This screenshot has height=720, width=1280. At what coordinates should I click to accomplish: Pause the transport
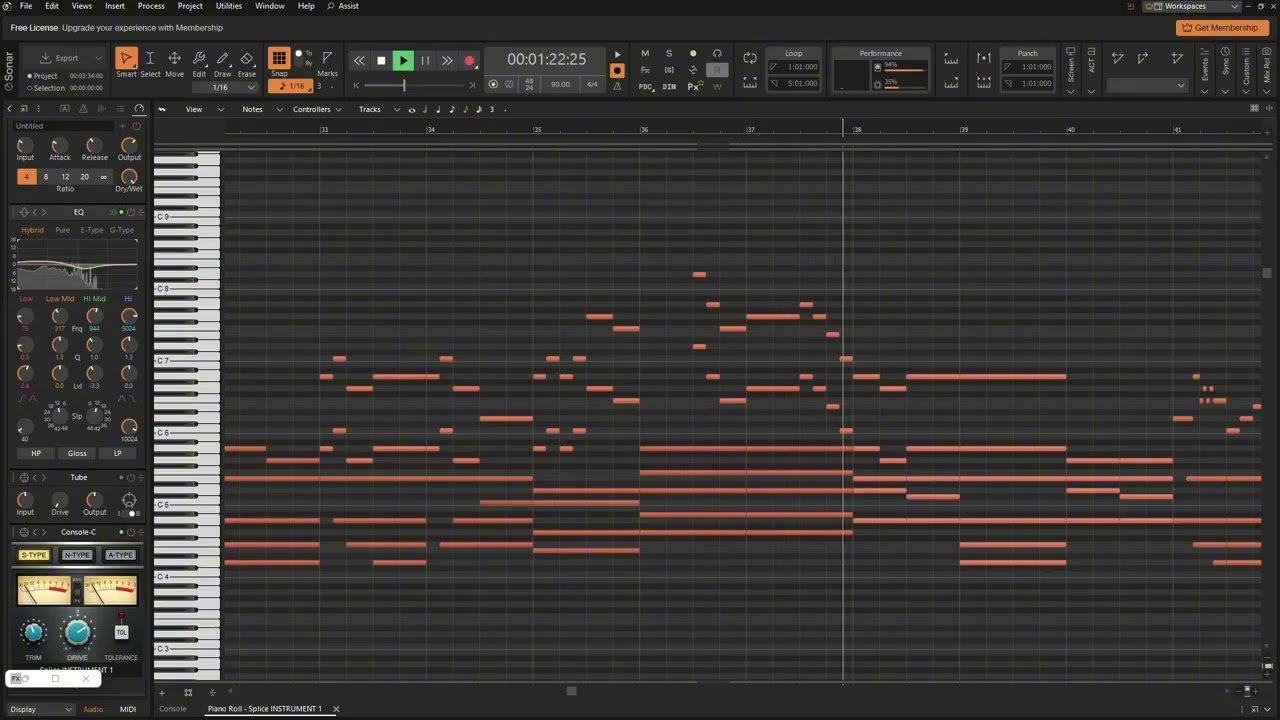point(425,61)
